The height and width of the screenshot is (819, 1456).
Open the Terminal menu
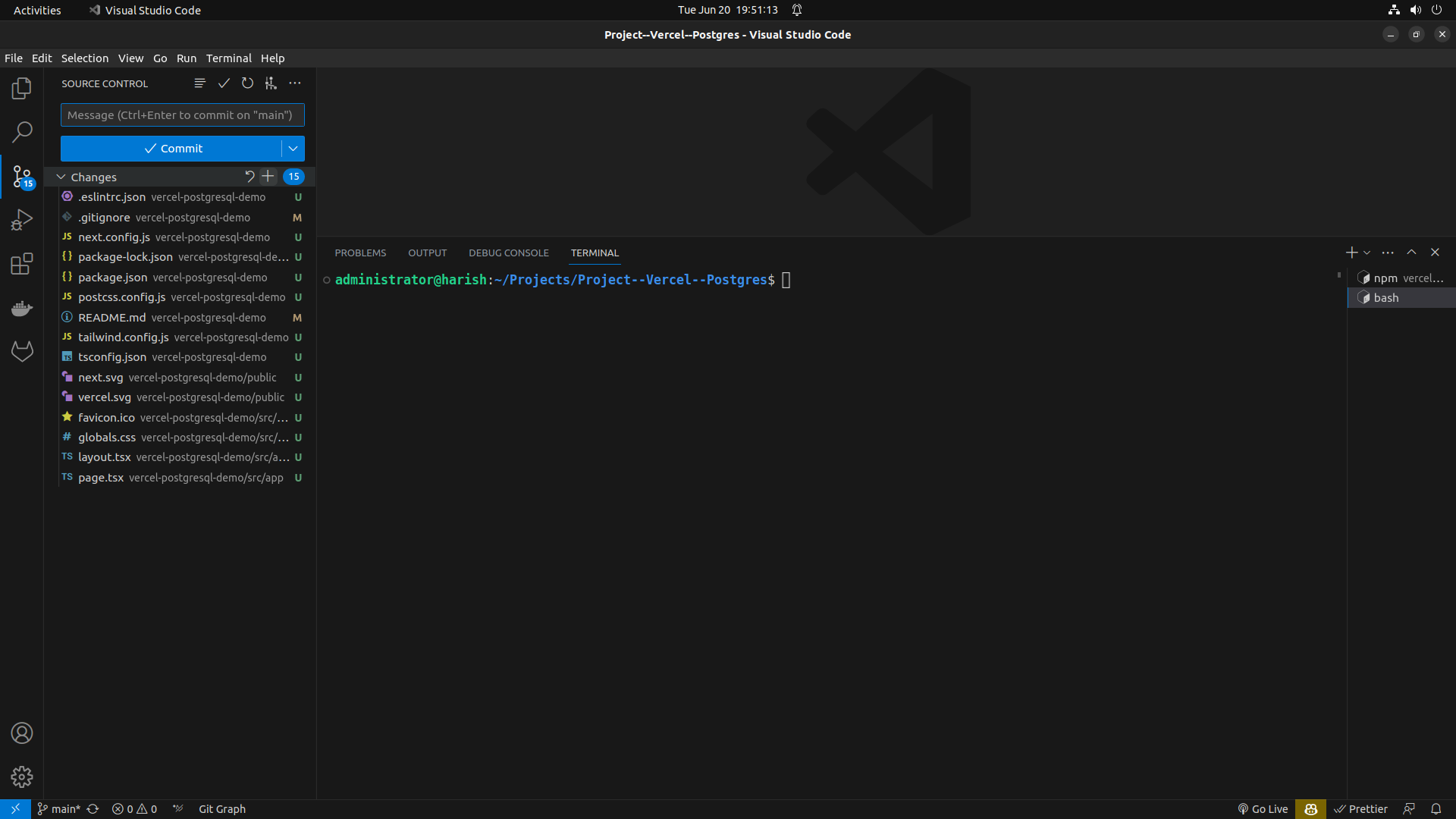pos(229,58)
